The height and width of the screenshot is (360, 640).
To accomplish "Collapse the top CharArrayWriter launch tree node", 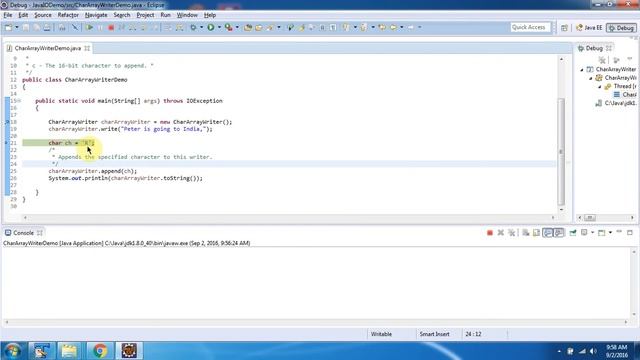I will tap(582, 70).
